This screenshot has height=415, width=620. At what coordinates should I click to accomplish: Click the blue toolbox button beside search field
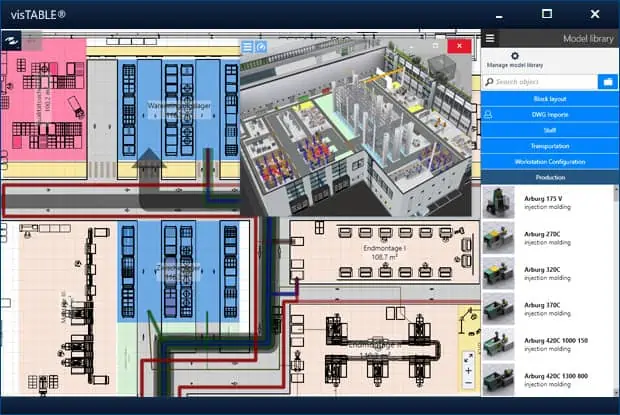tap(608, 82)
